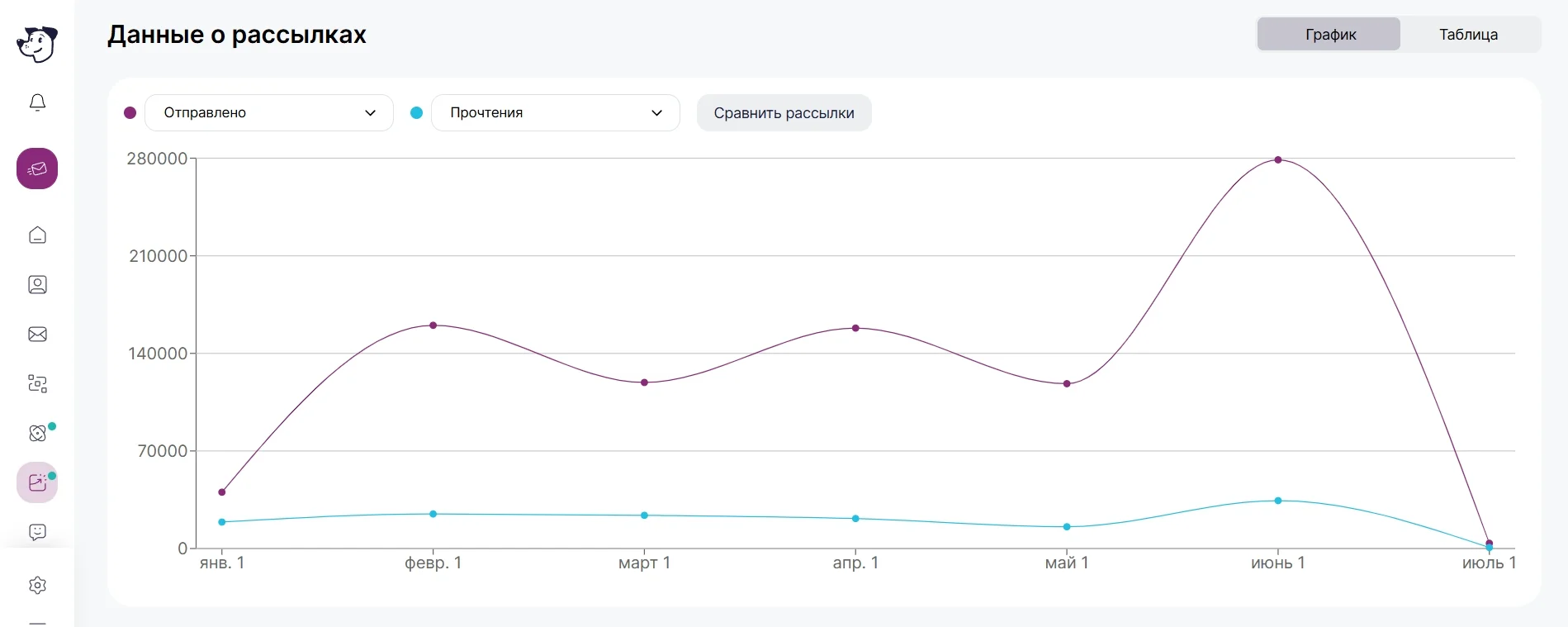Open the home icon in sidebar
This screenshot has height=627, width=1568.
37,235
